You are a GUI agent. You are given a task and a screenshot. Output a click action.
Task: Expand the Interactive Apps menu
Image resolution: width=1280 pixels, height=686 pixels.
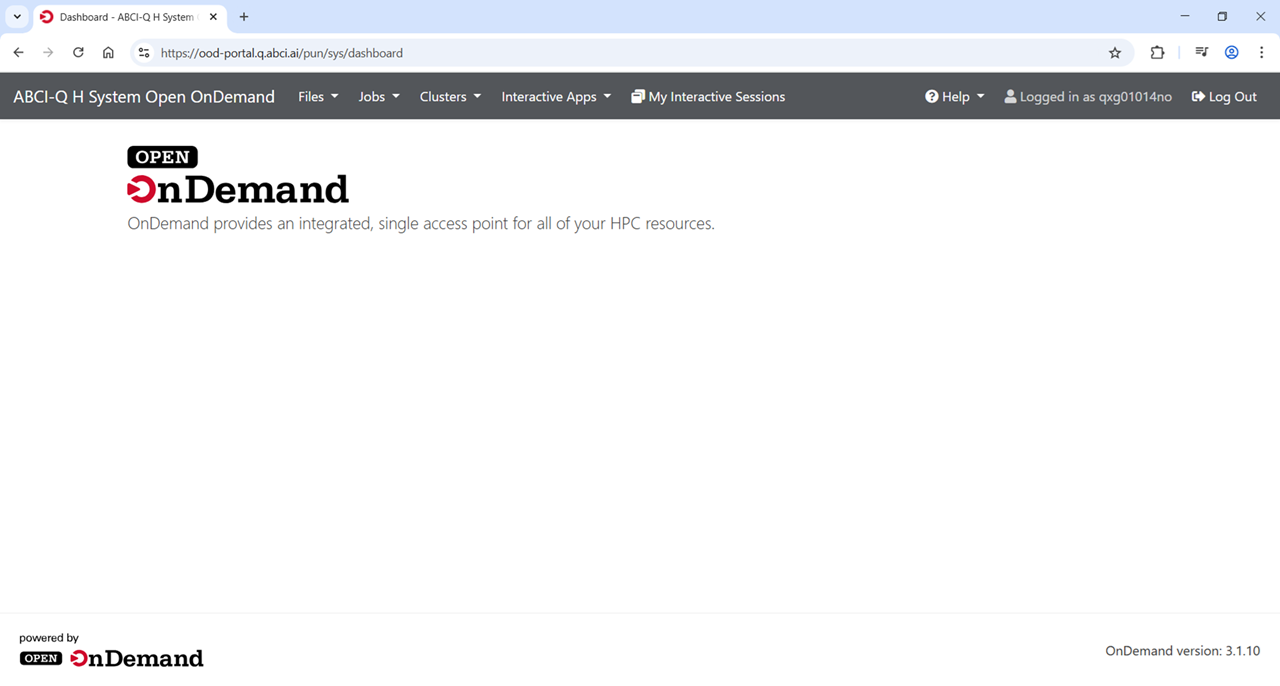556,97
